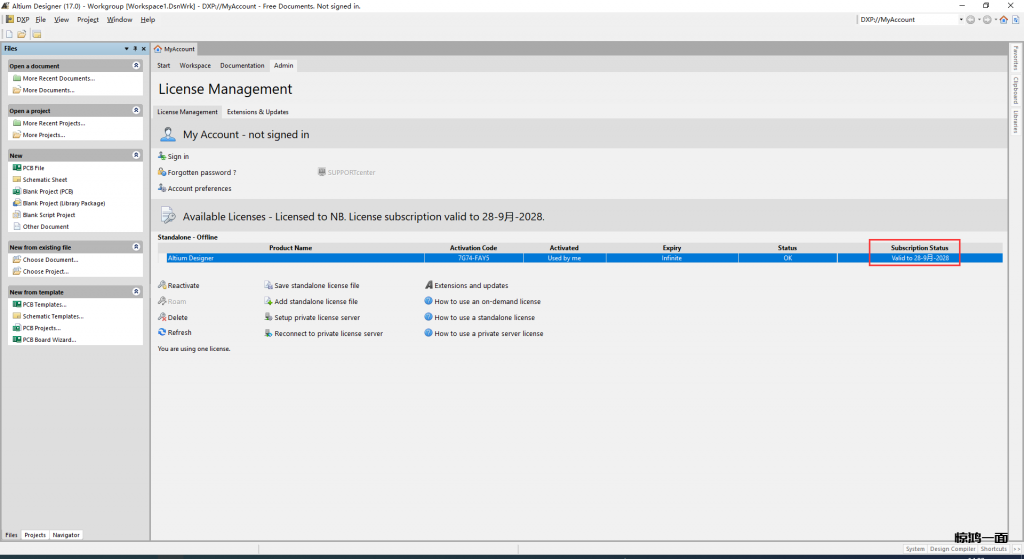Click the open folder toolbar icon

coord(21,33)
